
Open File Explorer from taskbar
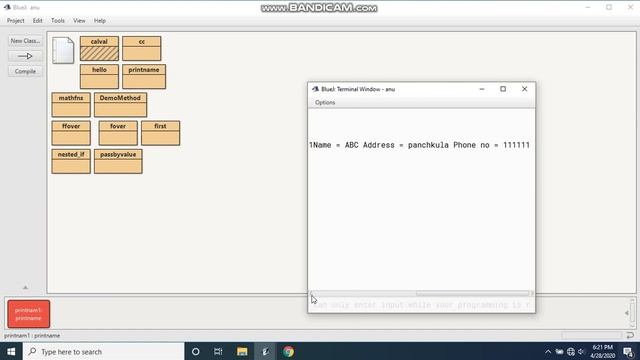pos(242,351)
